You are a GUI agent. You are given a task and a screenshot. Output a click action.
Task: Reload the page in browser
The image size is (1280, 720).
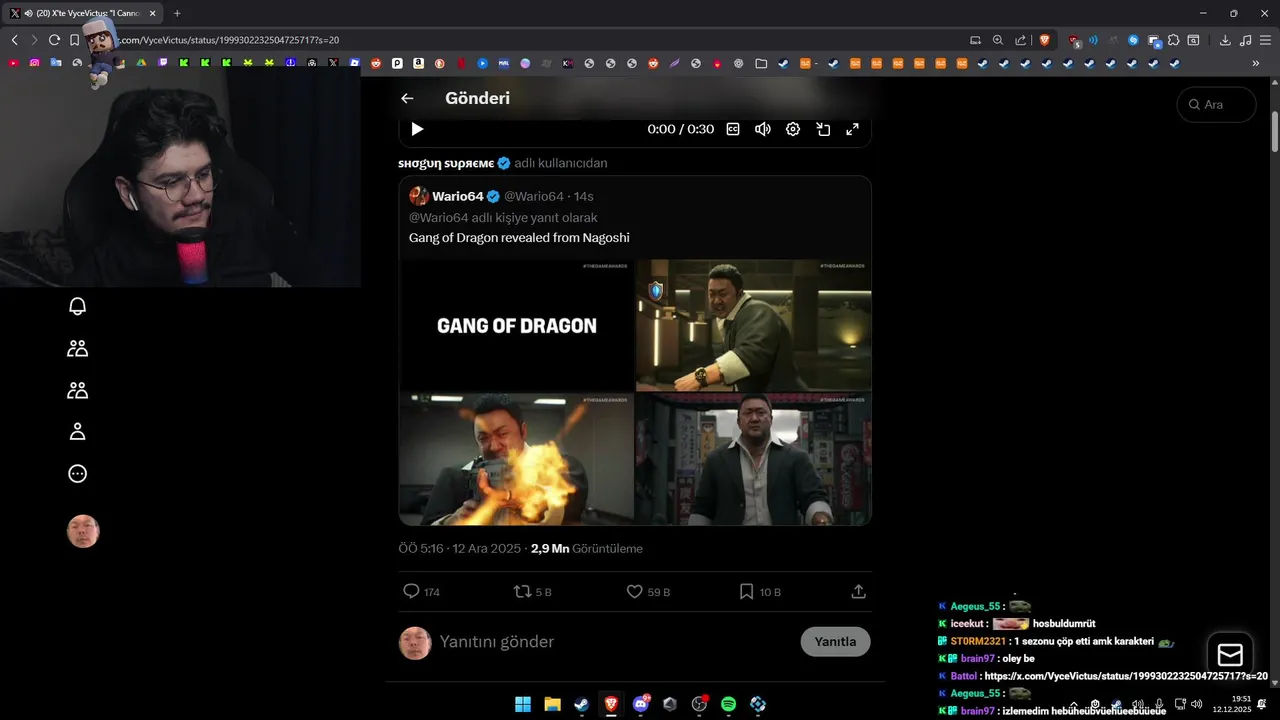click(x=54, y=40)
